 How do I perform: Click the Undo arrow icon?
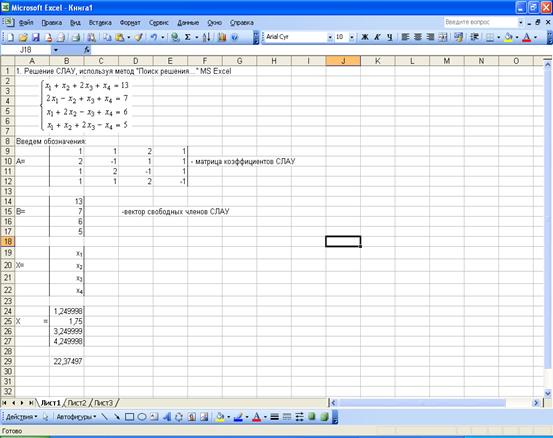[154, 37]
